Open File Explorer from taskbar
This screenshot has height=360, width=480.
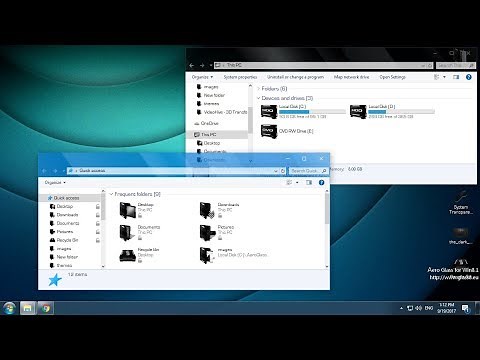pos(28,308)
